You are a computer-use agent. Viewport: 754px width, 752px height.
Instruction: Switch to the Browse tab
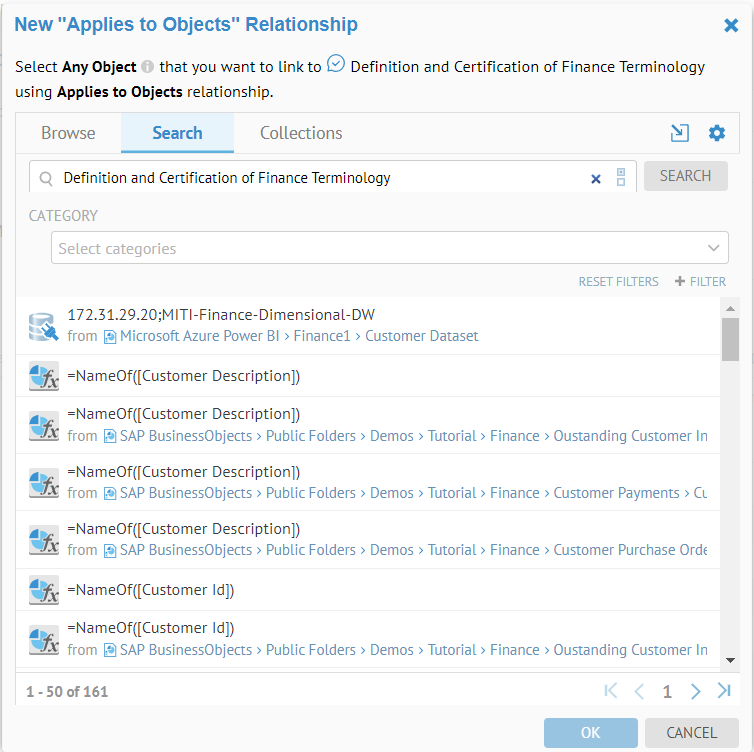point(68,133)
